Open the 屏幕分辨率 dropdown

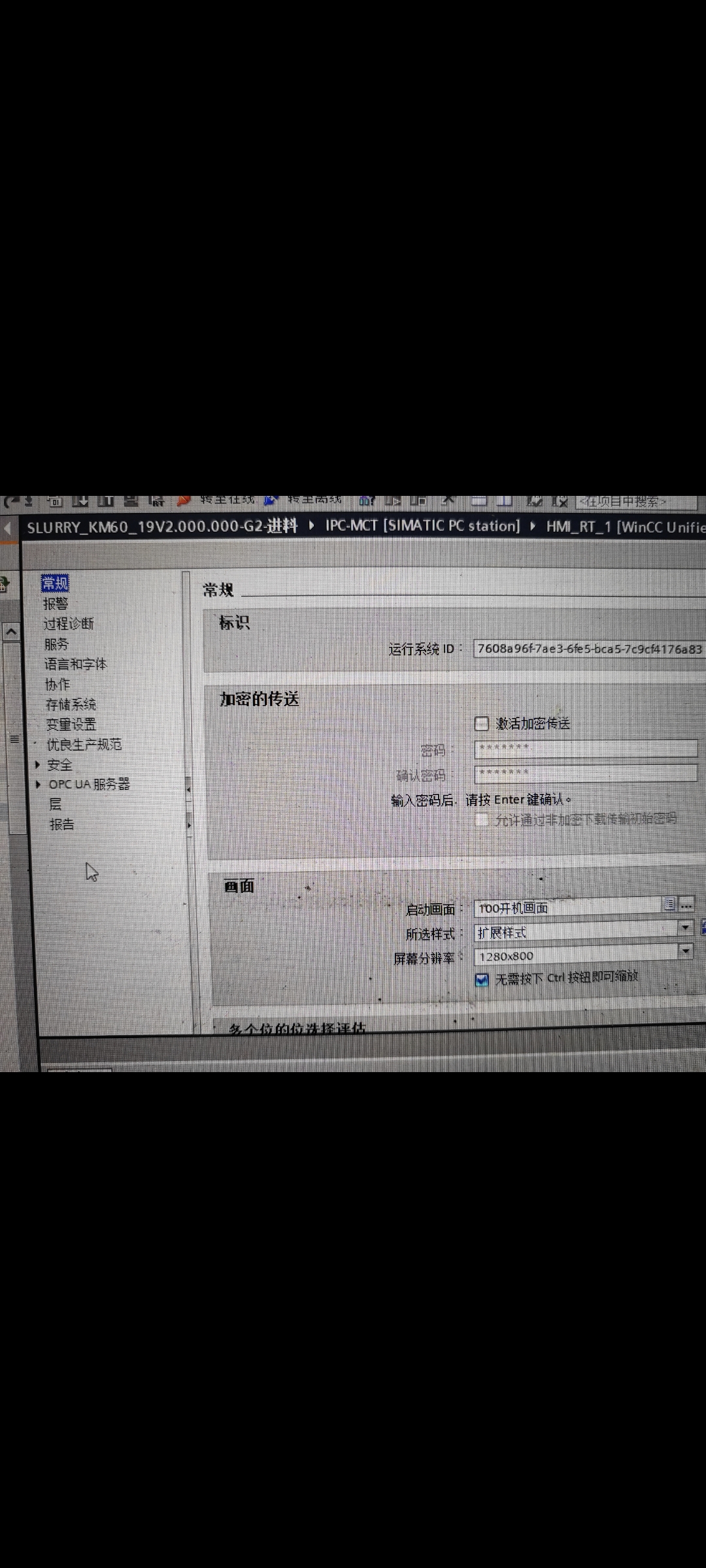point(685,951)
